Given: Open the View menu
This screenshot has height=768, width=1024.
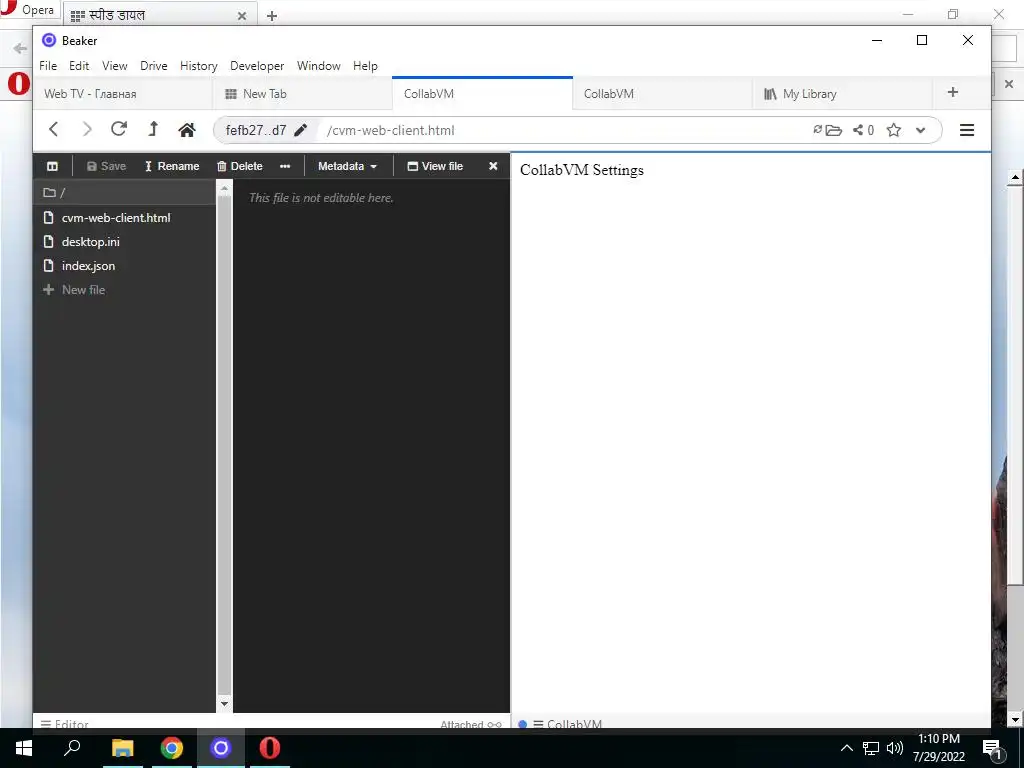Looking at the screenshot, I should tap(114, 66).
